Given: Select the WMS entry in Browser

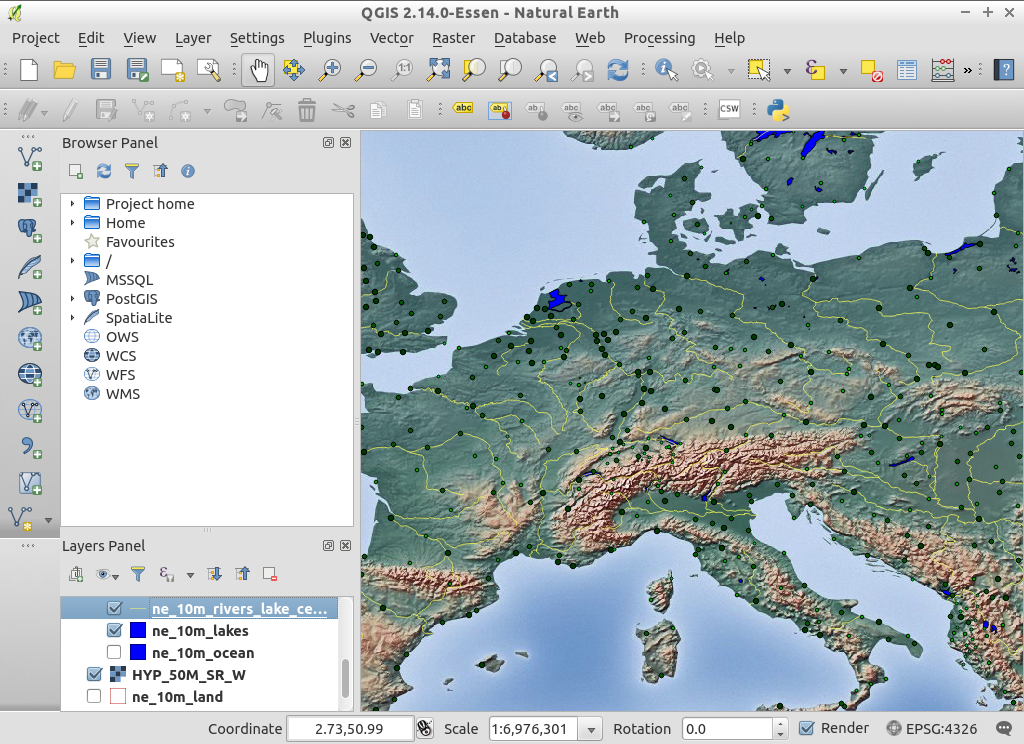Looking at the screenshot, I should click(x=123, y=394).
